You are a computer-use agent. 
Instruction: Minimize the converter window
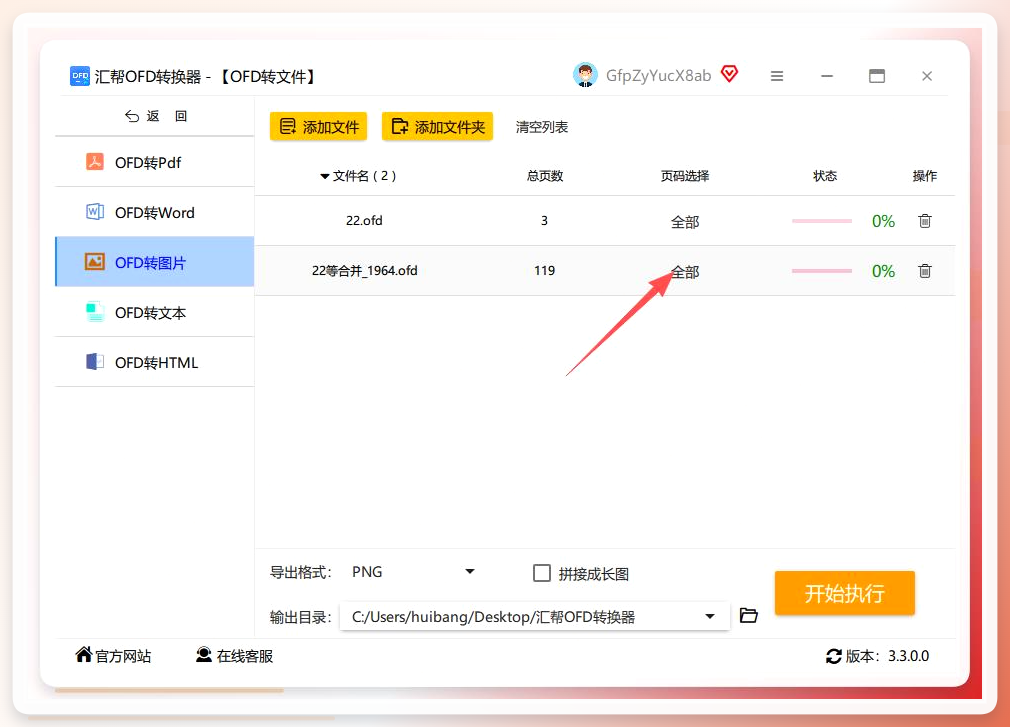827,76
